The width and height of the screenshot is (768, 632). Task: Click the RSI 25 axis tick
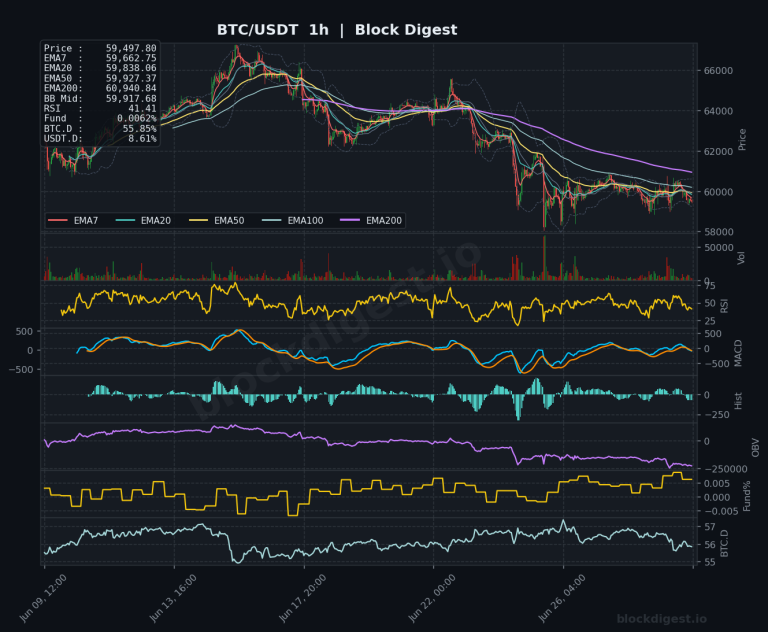pyautogui.click(x=710, y=321)
